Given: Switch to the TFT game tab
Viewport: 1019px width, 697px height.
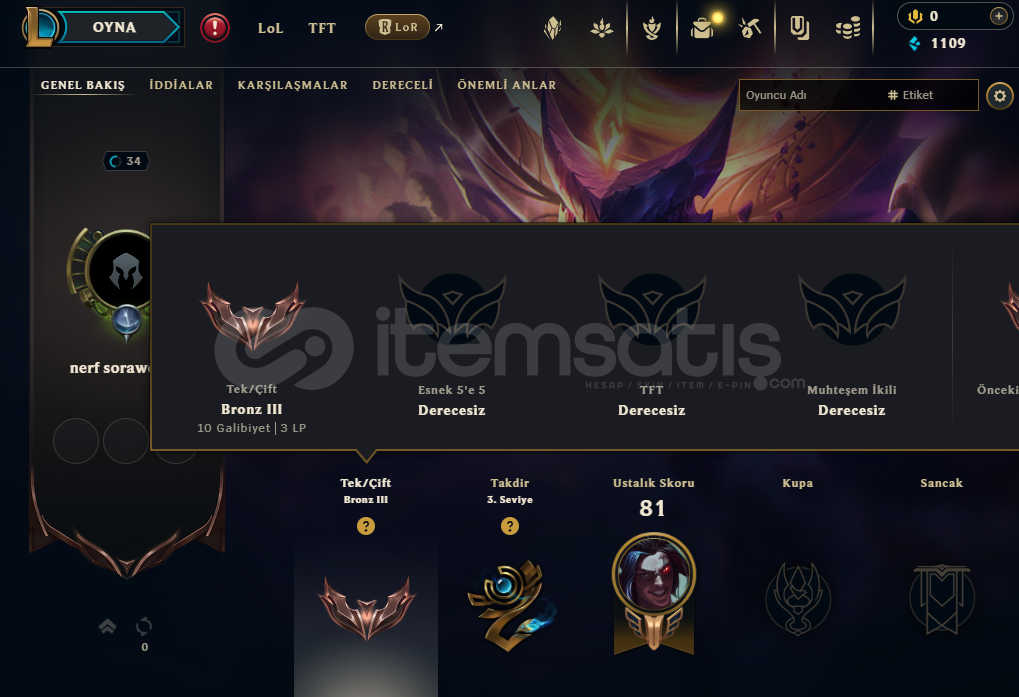Looking at the screenshot, I should click(322, 28).
